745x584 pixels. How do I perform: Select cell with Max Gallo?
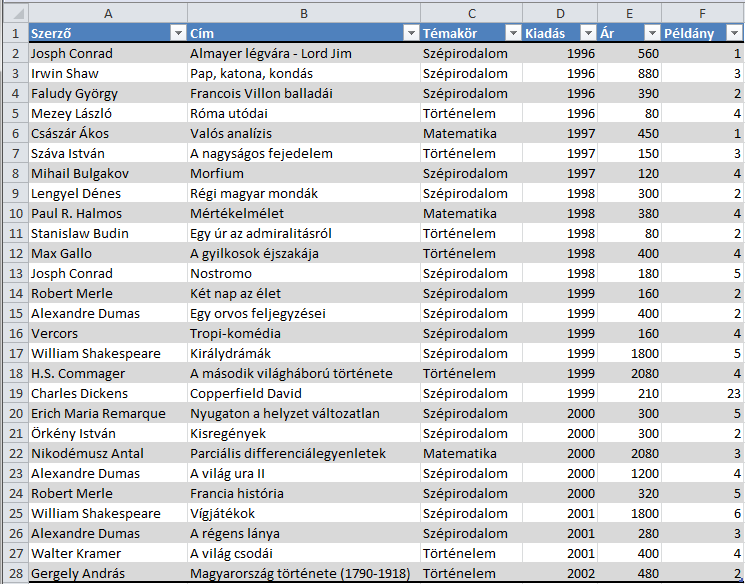pyautogui.click(x=108, y=253)
